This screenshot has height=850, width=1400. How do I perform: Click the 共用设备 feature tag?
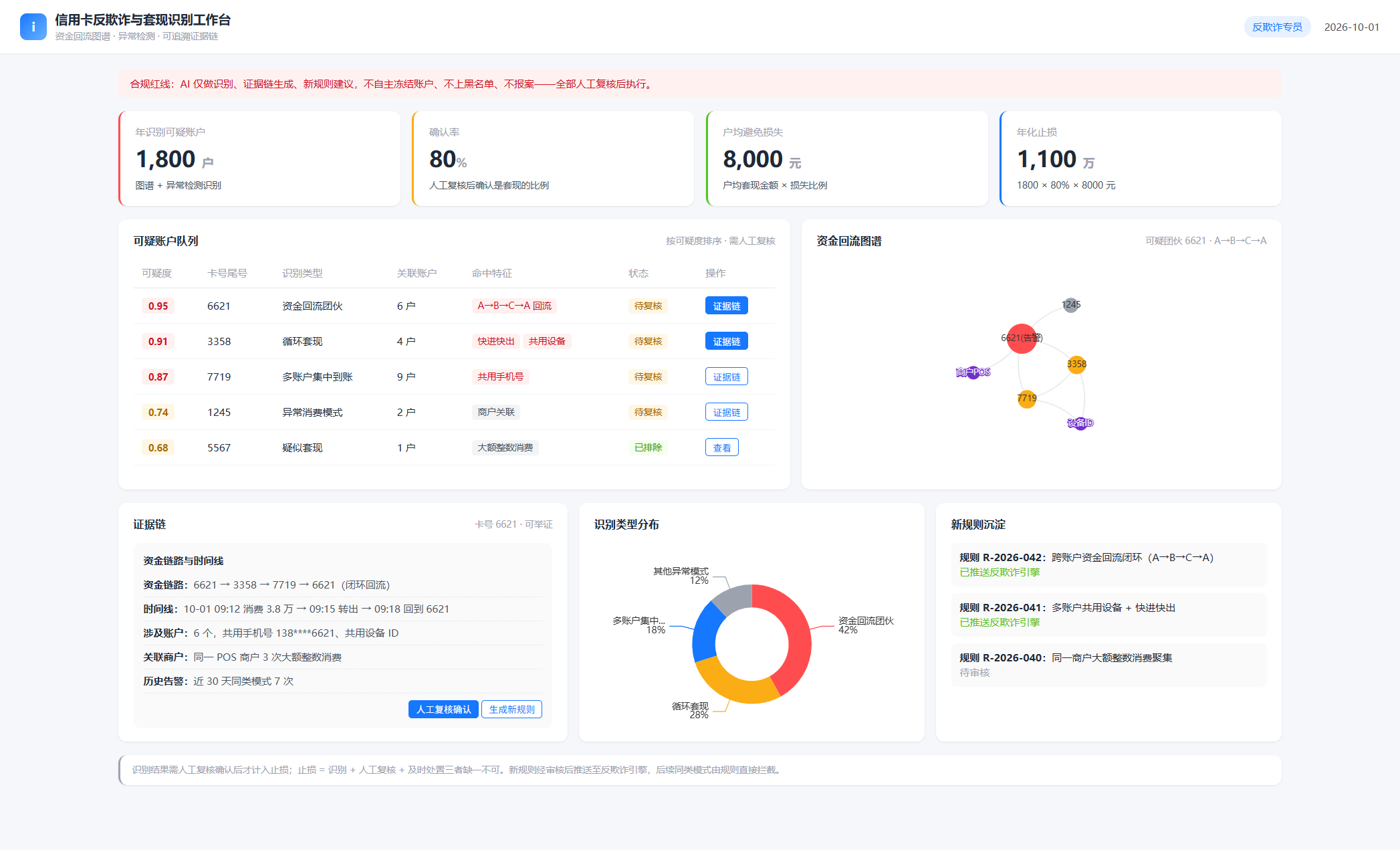click(x=547, y=341)
